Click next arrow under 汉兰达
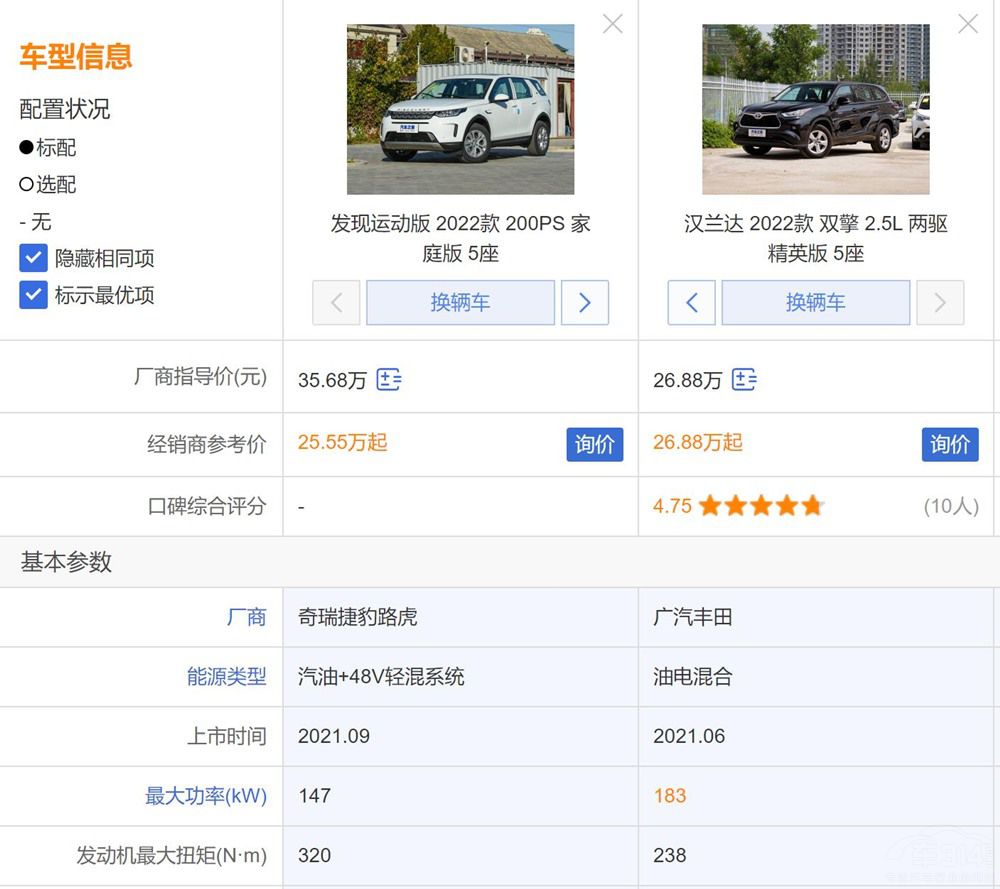Viewport: 1000px width, 889px height. pos(940,303)
